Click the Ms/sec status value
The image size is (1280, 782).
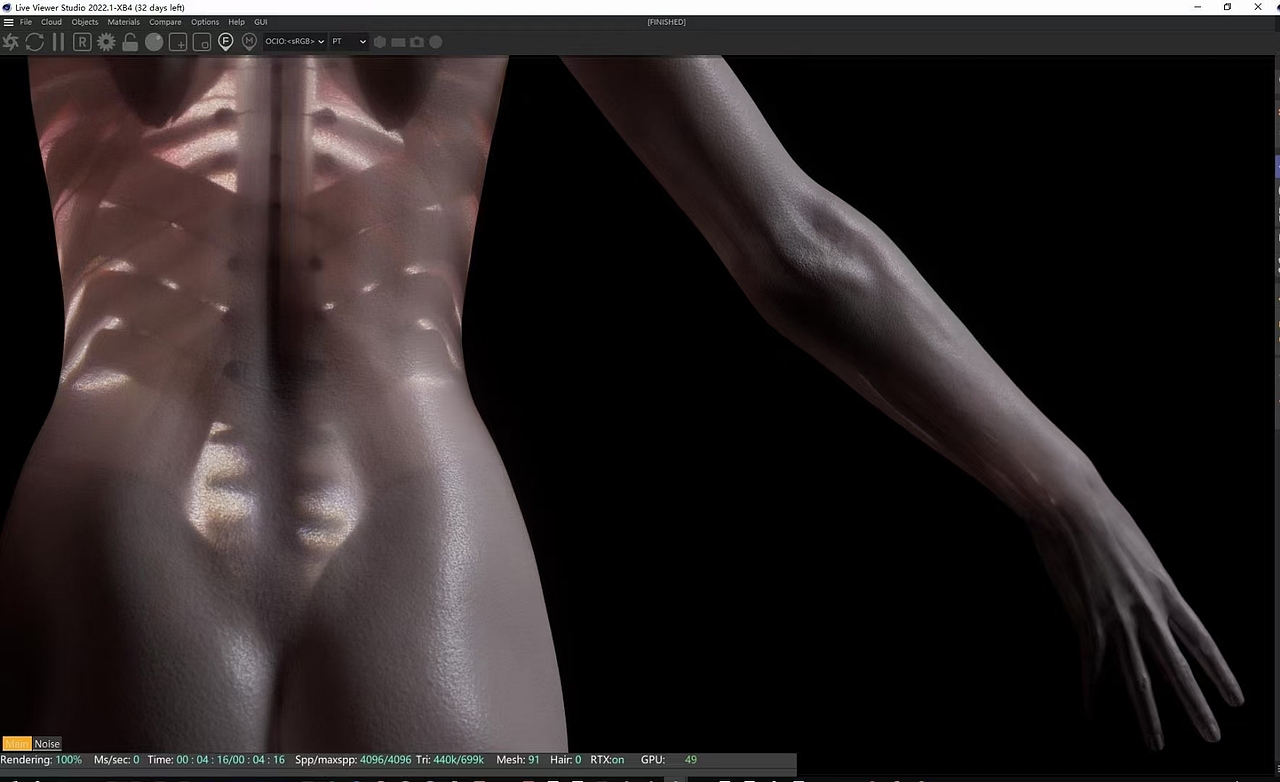click(x=117, y=760)
